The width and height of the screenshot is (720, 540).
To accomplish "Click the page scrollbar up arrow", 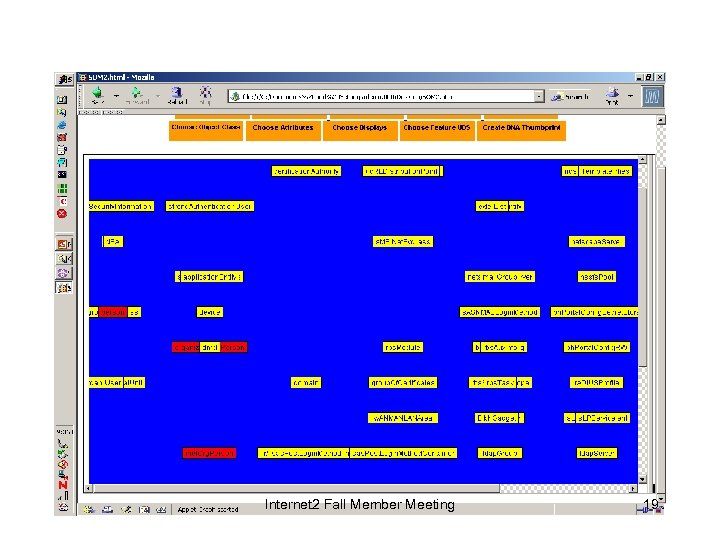I will pos(661,120).
